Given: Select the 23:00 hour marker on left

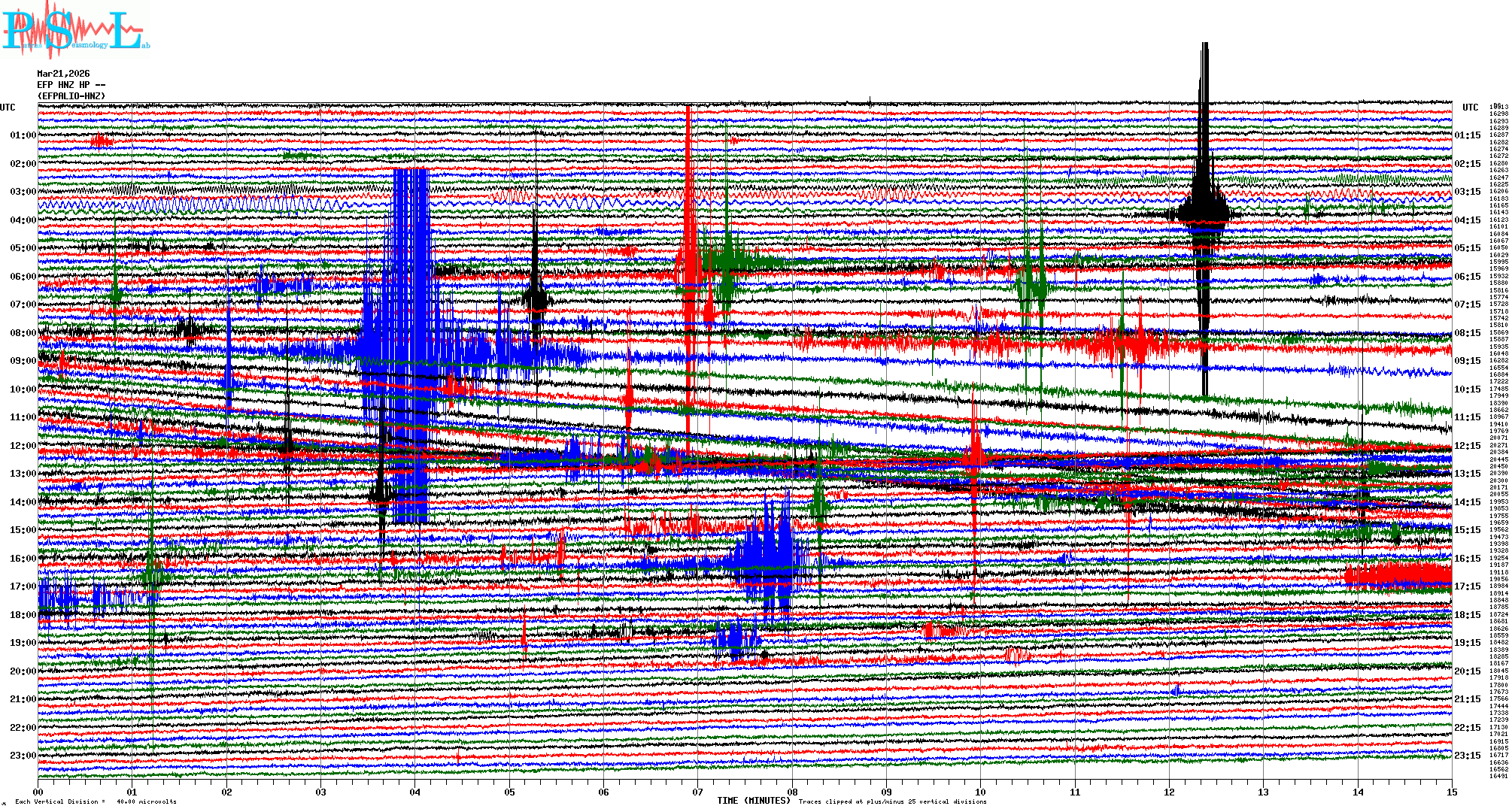Looking at the screenshot, I should tap(23, 756).
